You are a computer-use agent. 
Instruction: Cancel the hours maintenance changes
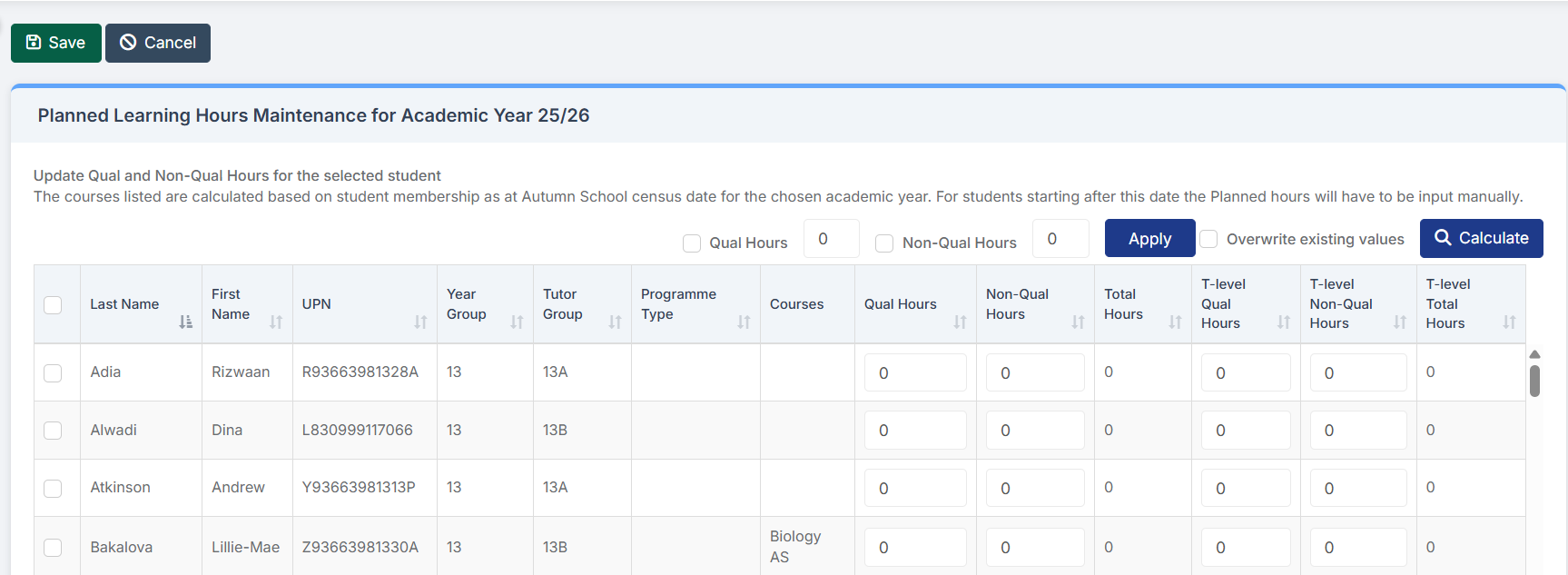point(158,43)
